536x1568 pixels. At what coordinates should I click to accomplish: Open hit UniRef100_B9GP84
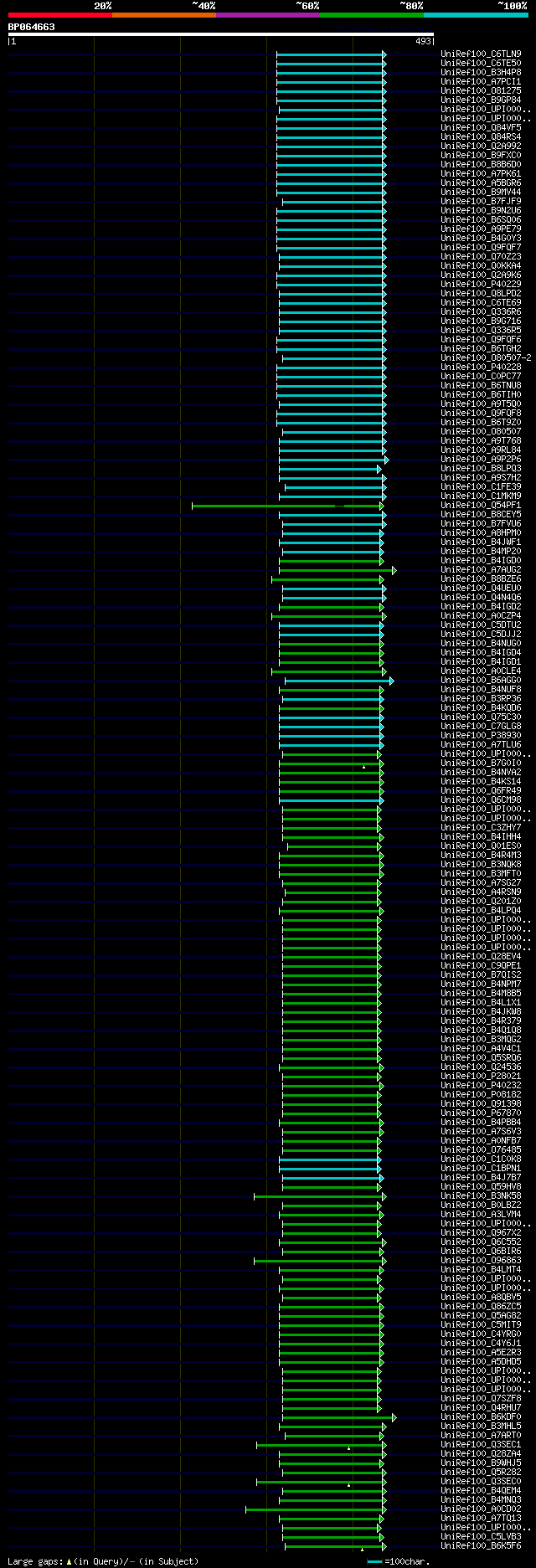click(x=481, y=100)
